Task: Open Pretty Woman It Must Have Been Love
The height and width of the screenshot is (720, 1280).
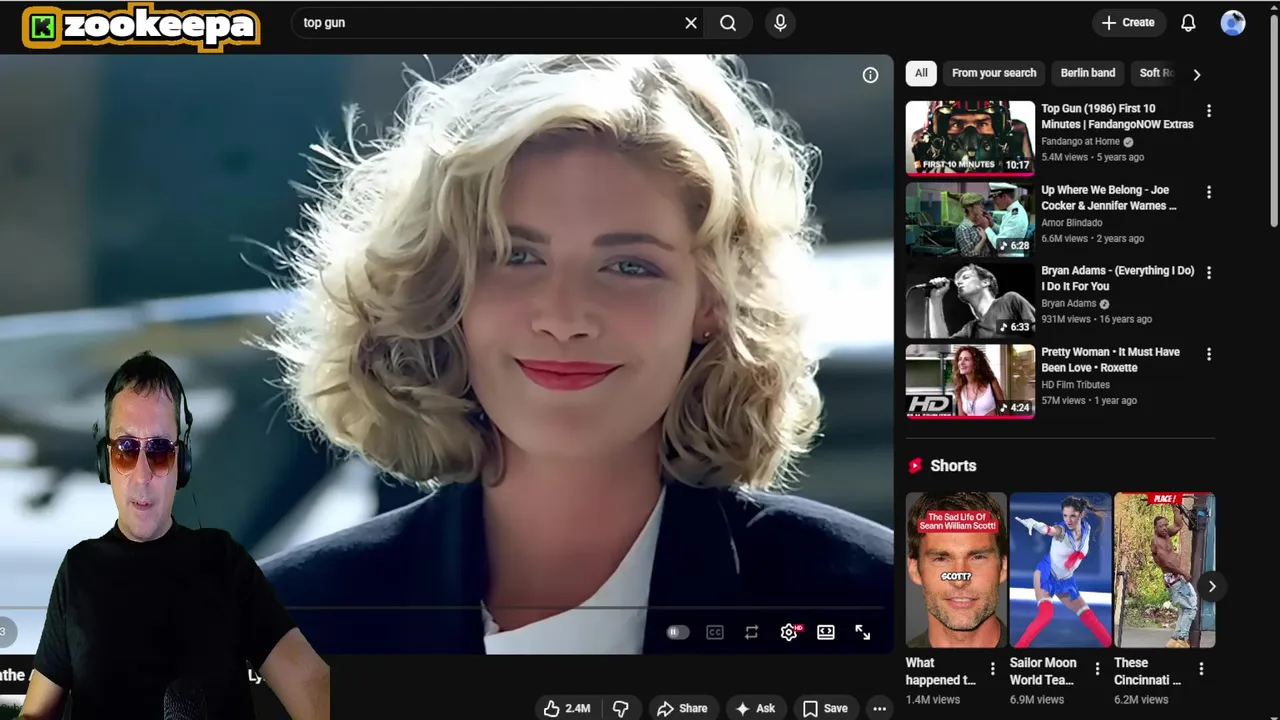Action: [x=1110, y=360]
